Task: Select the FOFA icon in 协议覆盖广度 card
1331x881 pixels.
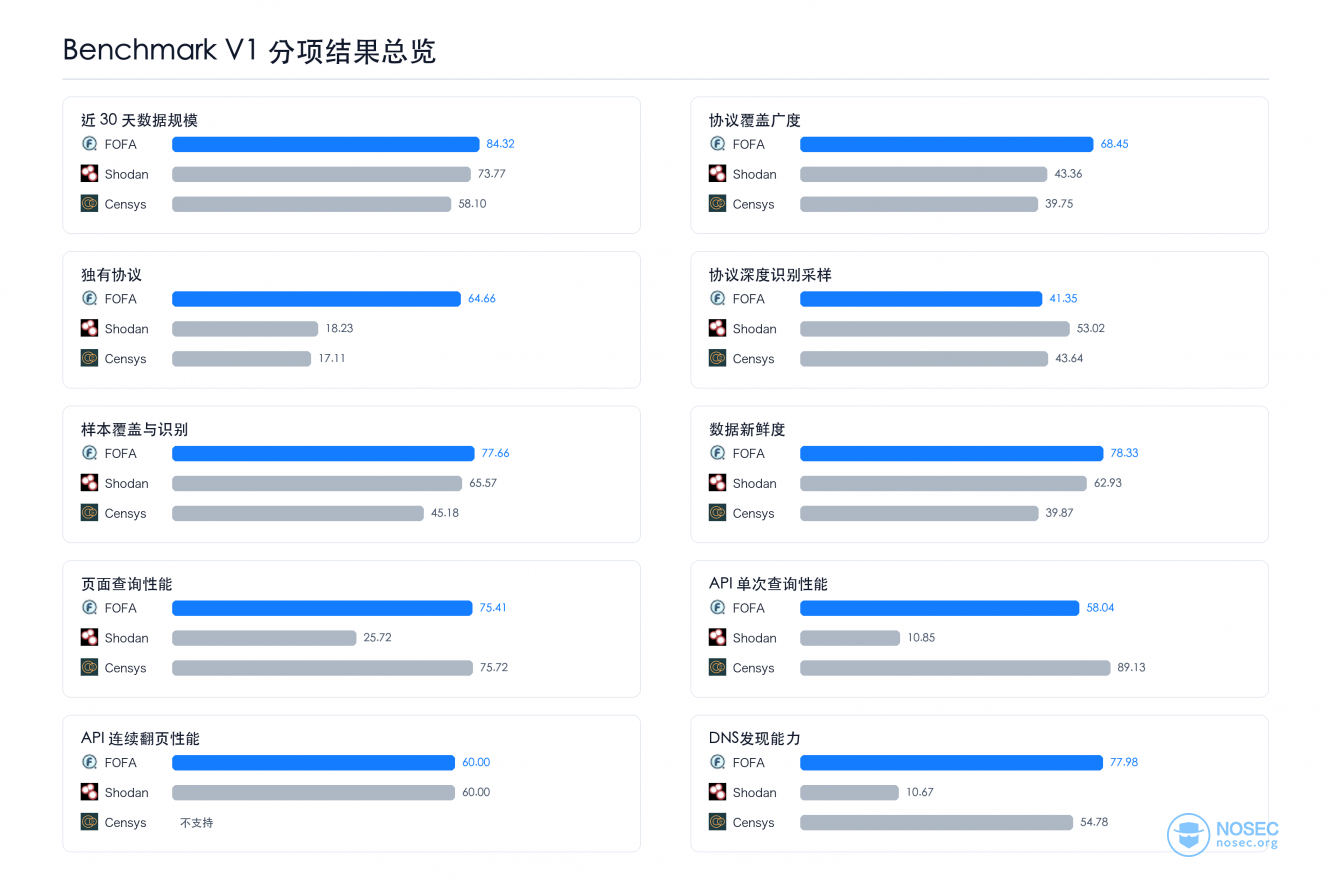Action: 717,144
